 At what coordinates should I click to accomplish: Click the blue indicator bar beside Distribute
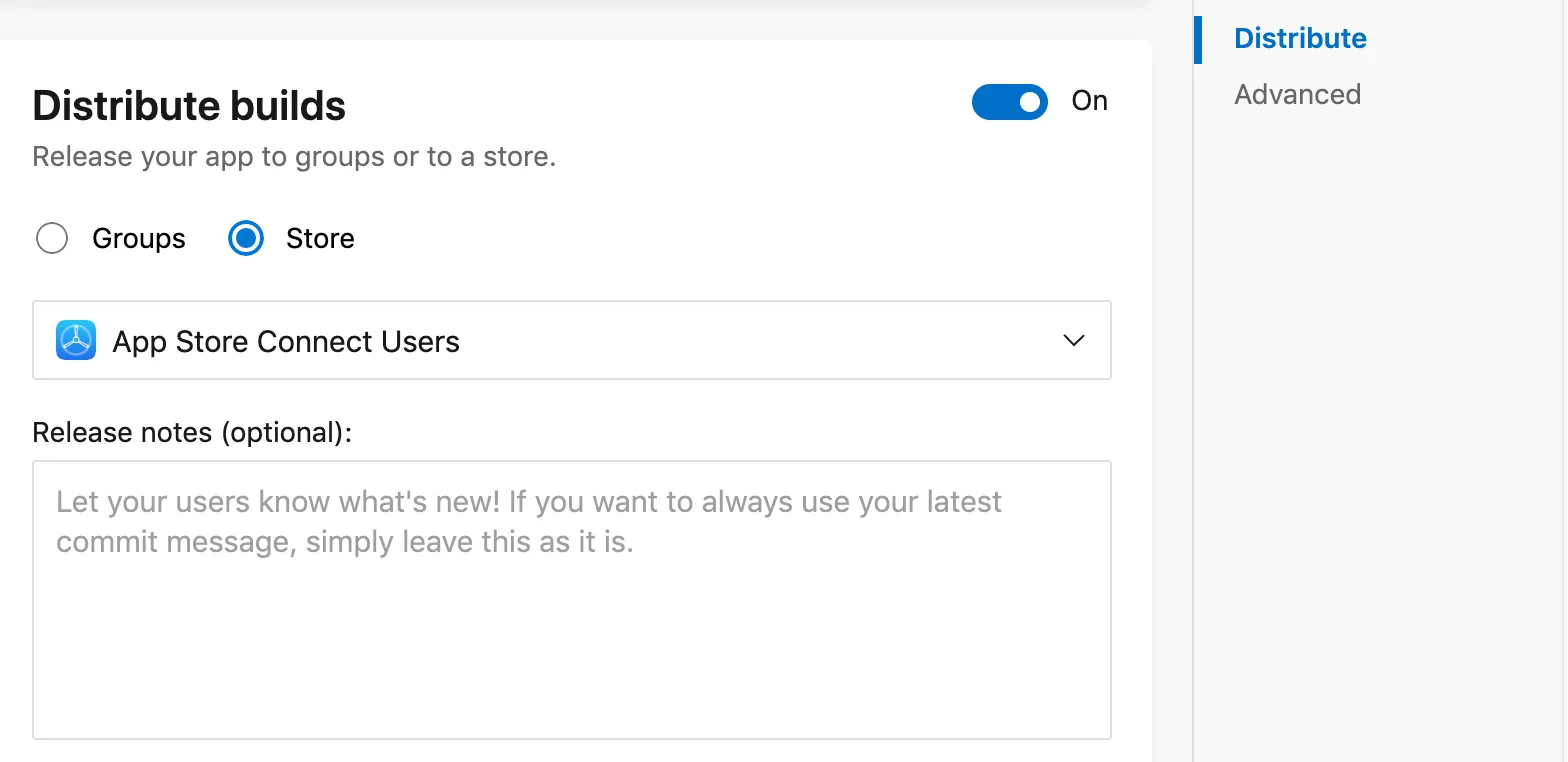(1198, 38)
